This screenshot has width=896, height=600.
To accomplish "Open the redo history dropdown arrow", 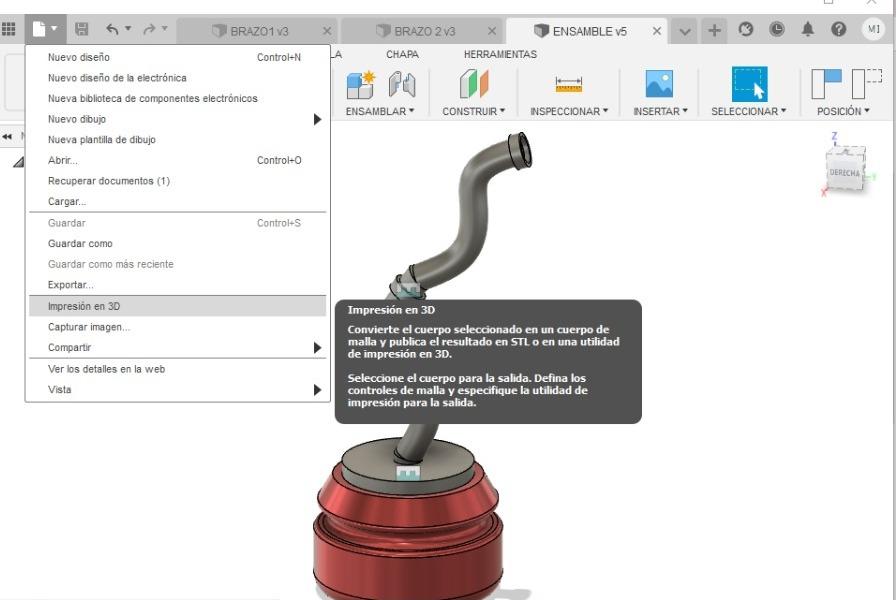I will pos(165,28).
